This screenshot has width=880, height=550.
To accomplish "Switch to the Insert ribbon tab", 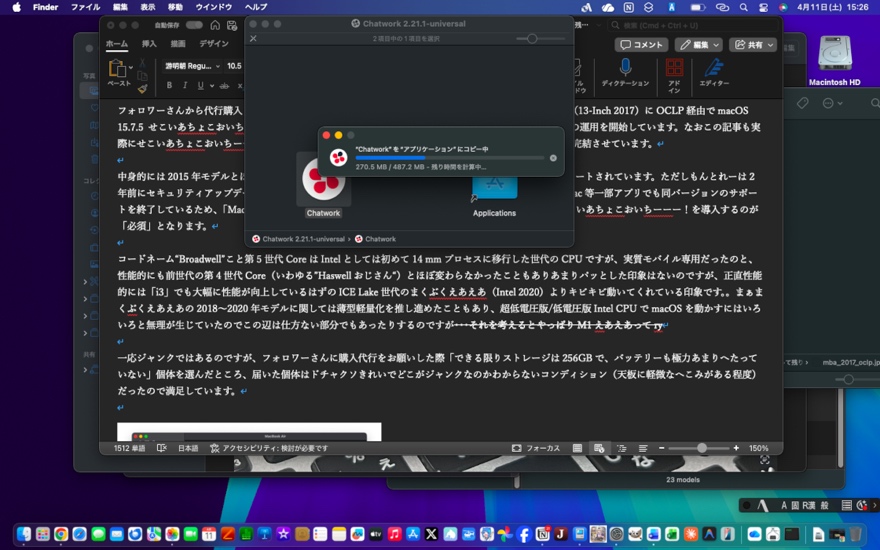I will pos(149,44).
